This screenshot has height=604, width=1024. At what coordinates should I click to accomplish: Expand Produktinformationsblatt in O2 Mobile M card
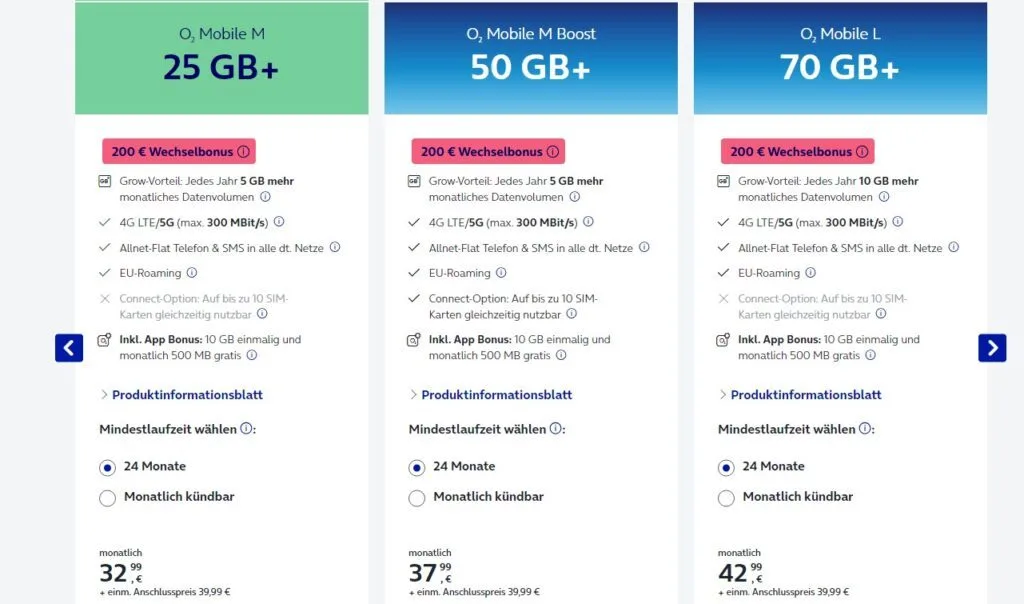186,395
